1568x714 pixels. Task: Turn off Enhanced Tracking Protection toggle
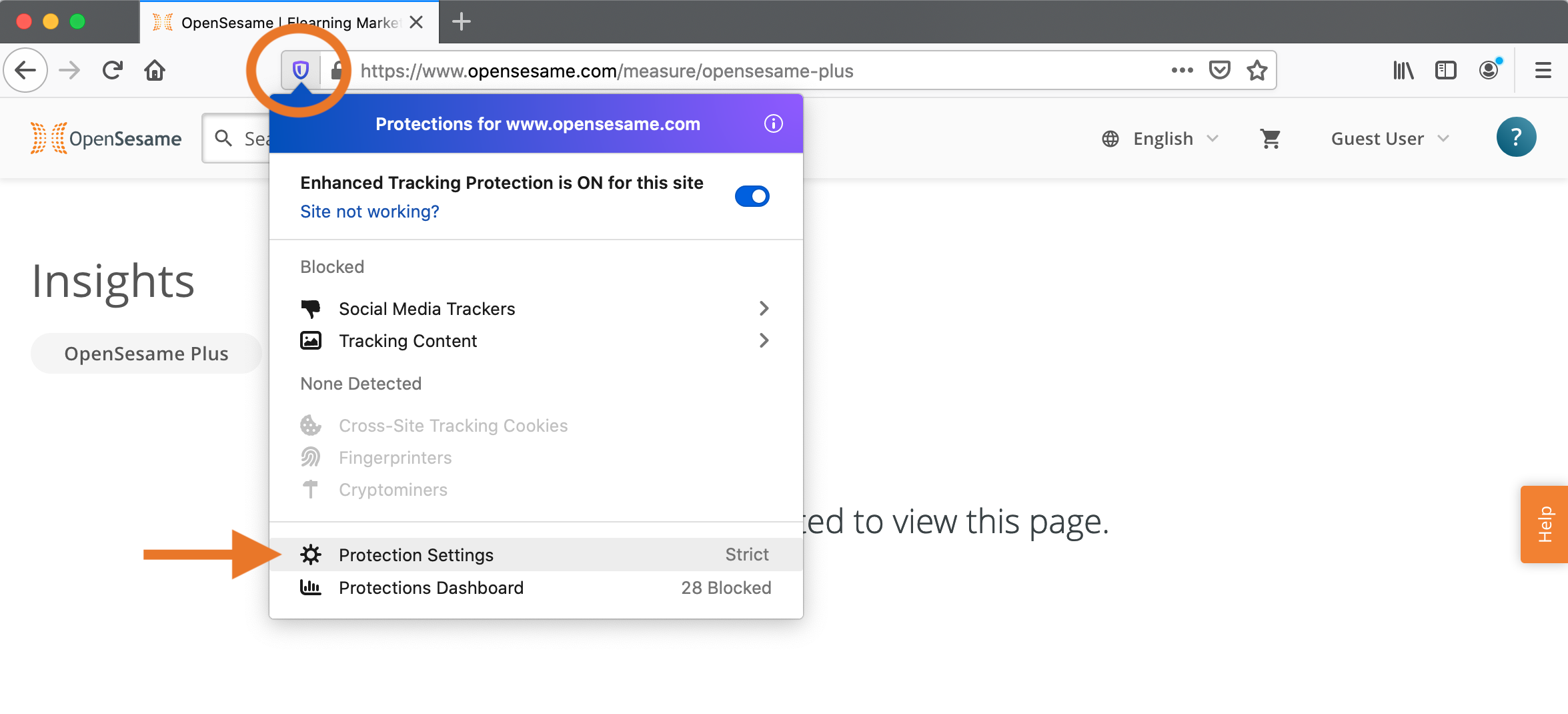click(x=752, y=196)
